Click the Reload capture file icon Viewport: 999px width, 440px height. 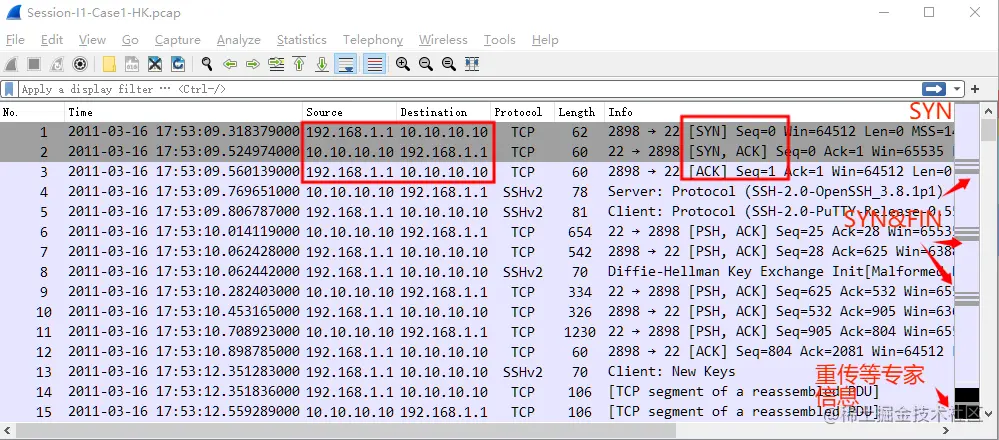pos(178,64)
